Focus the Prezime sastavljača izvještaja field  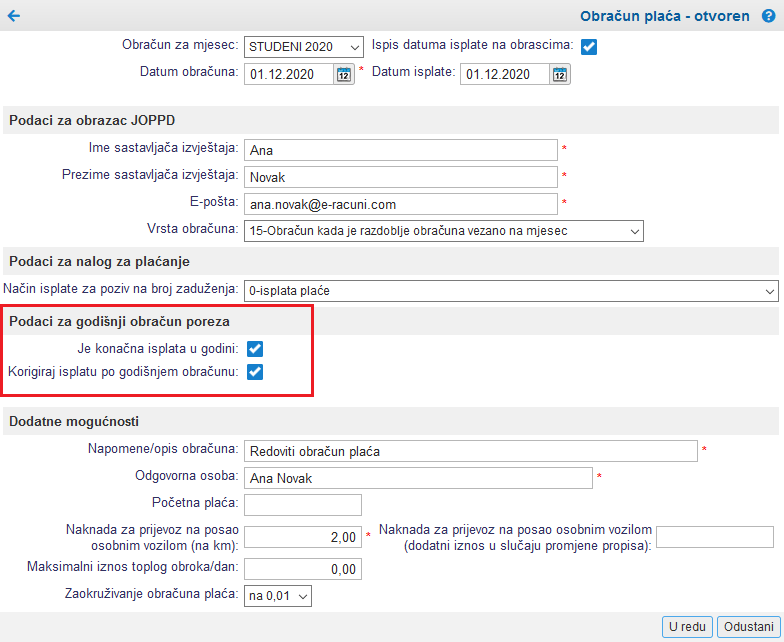click(400, 177)
